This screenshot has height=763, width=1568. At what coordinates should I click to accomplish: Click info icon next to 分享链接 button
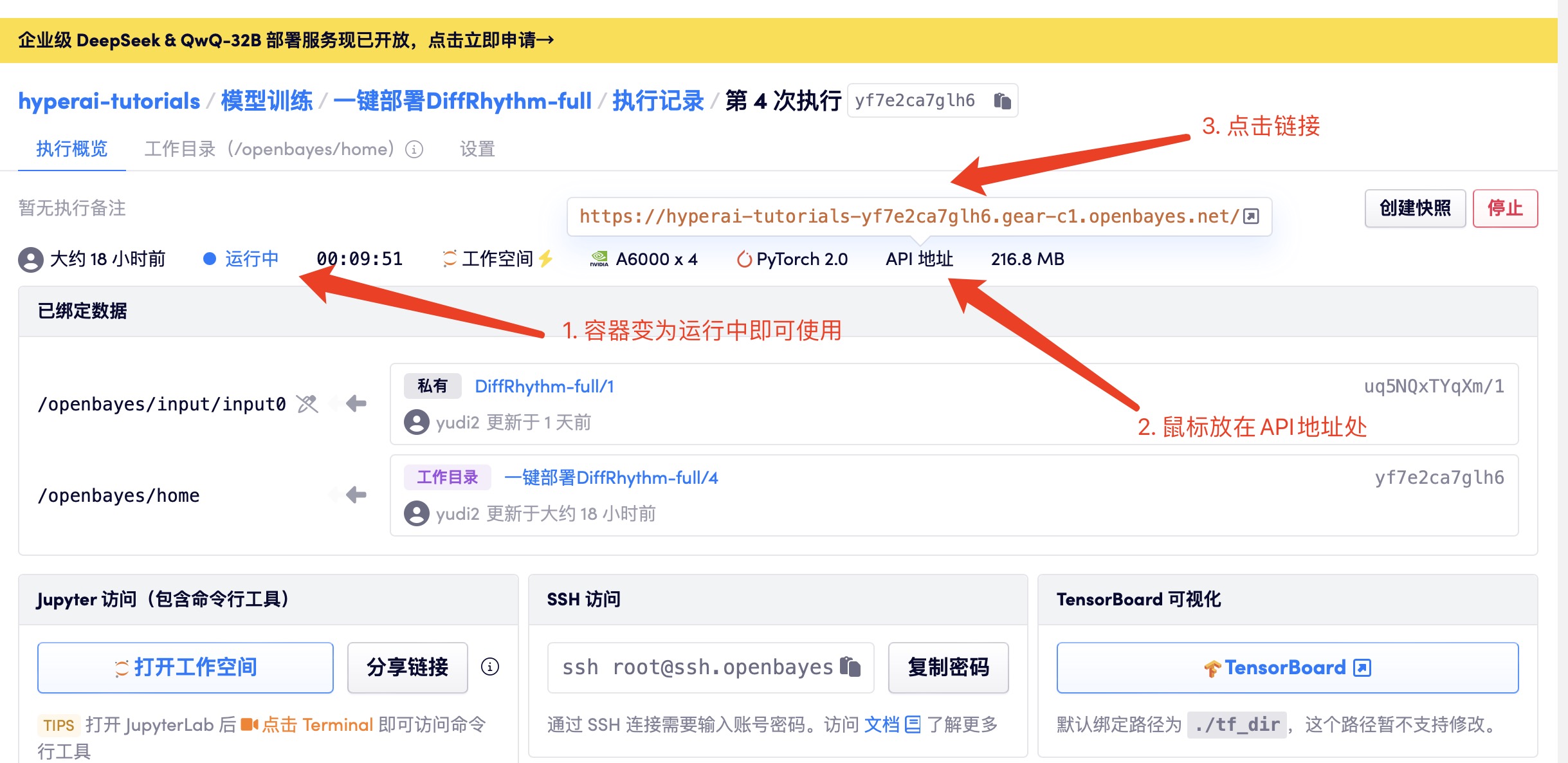[x=490, y=666]
